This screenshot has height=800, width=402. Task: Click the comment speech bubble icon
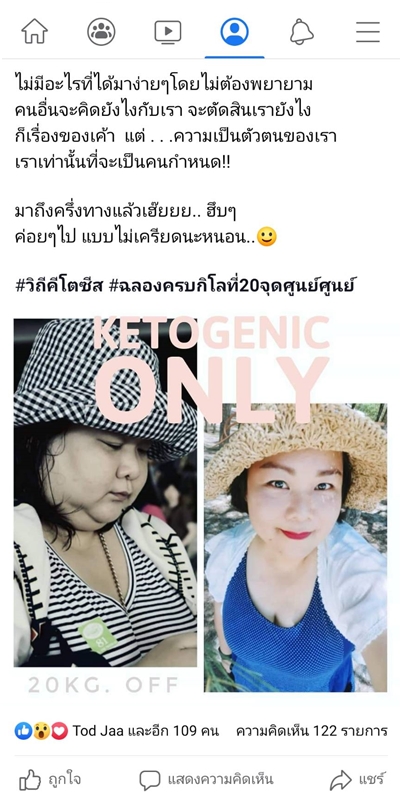pos(149,780)
